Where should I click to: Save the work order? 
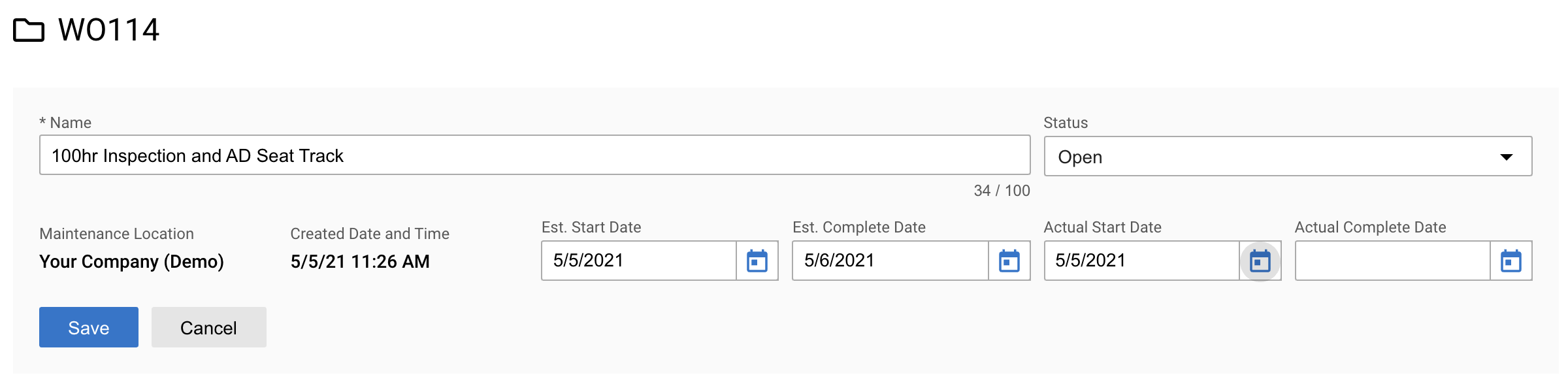[x=89, y=327]
